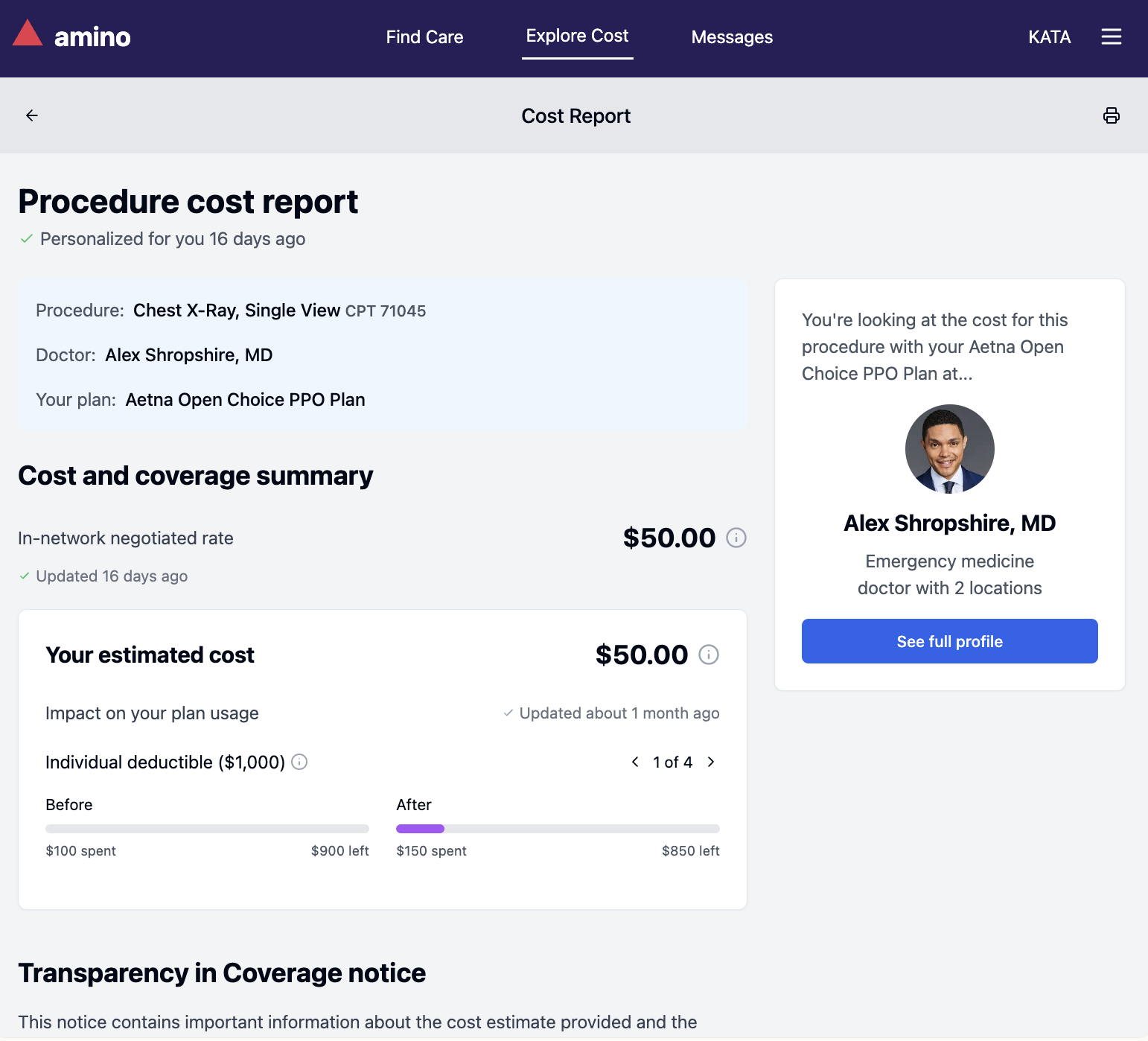Click 'Chest X-Ray, Single View' procedure name
1148x1041 pixels.
[237, 311]
